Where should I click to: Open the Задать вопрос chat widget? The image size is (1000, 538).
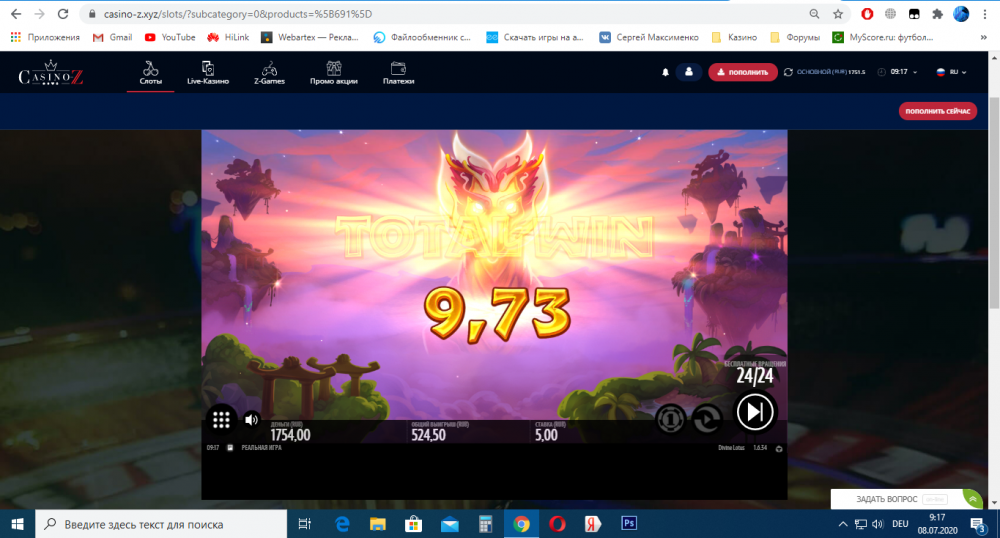(907, 499)
